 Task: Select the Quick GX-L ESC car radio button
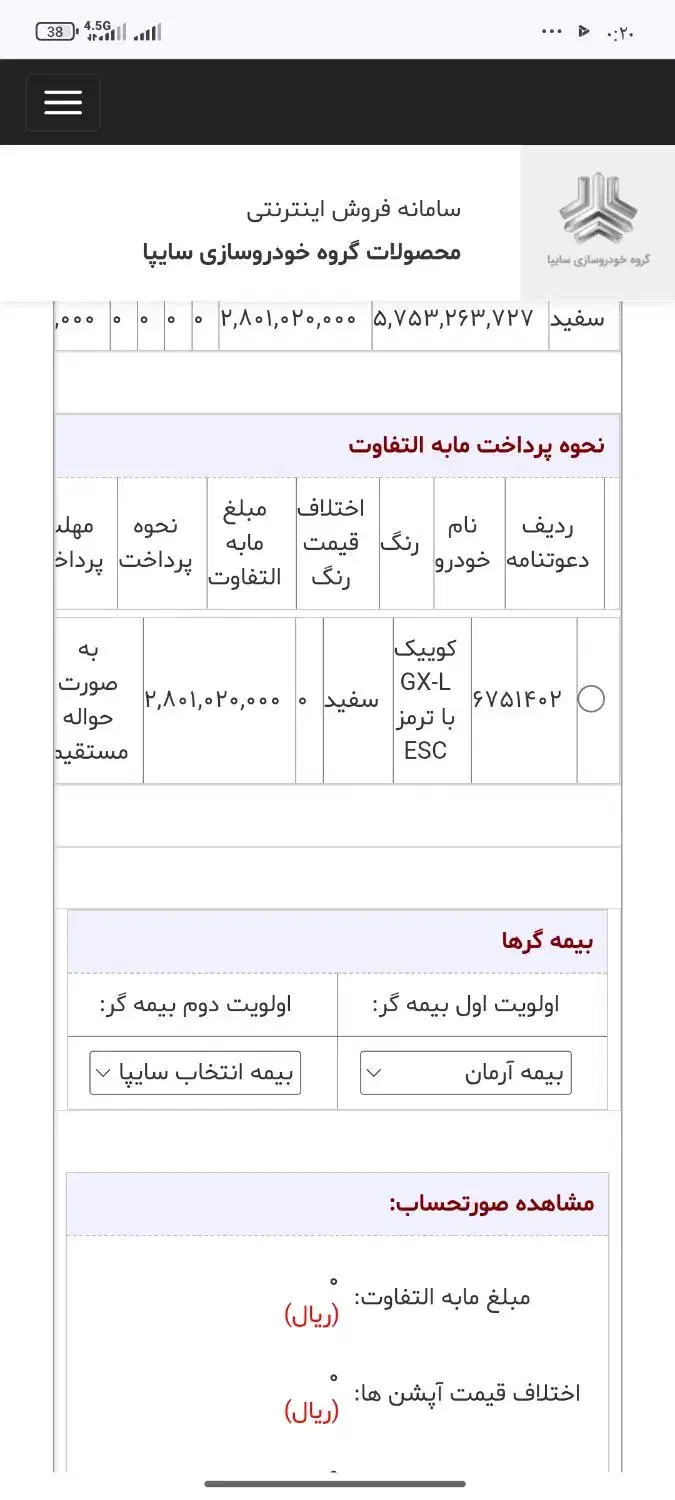point(592,700)
